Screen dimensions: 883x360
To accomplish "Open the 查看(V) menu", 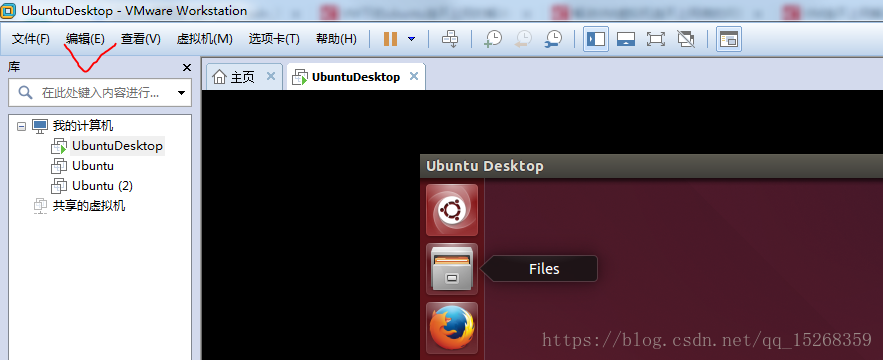I will coord(140,39).
